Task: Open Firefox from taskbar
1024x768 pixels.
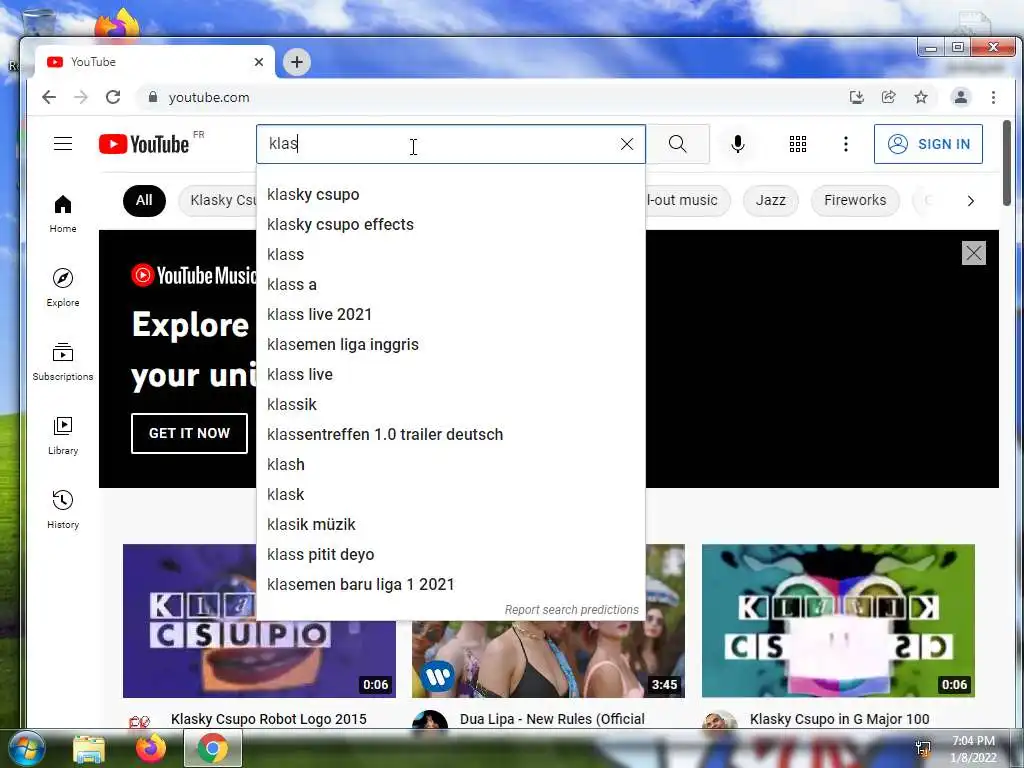Action: click(151, 748)
